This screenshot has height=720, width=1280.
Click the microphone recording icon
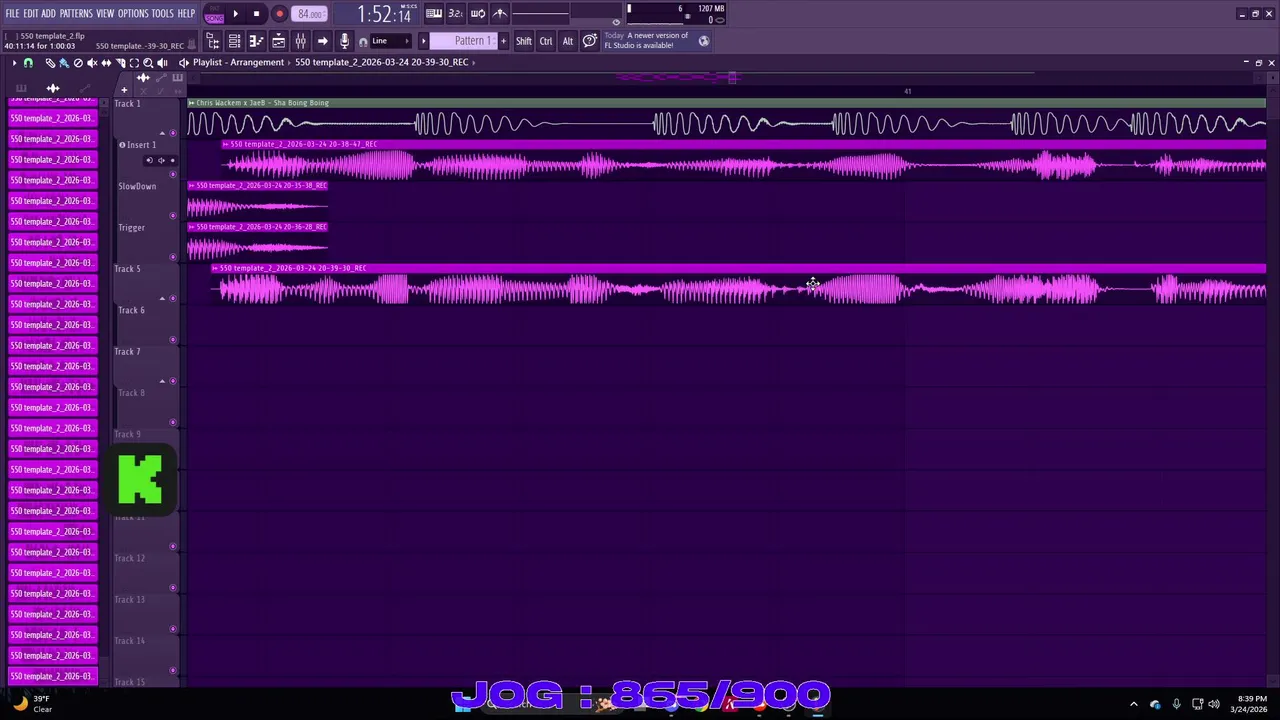point(344,41)
